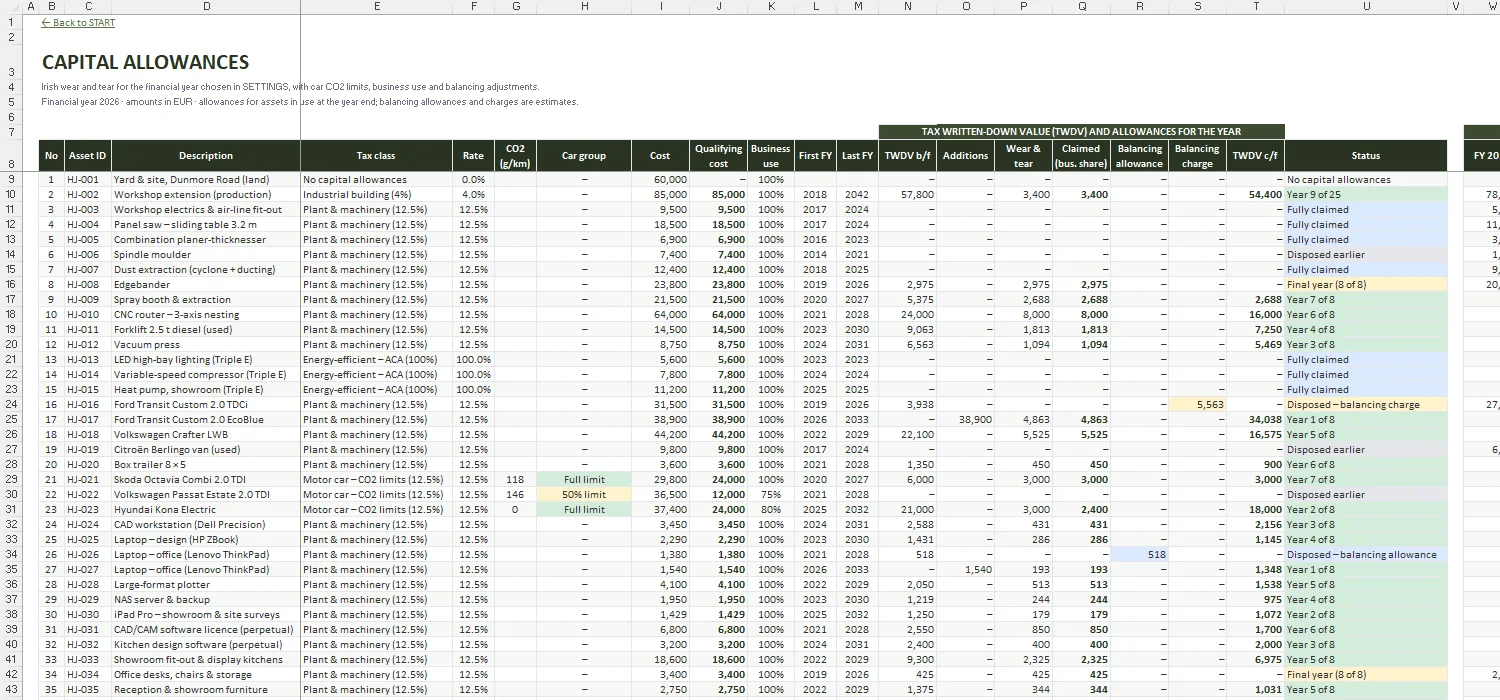Select the Year 9 of 25 status

[1366, 194]
